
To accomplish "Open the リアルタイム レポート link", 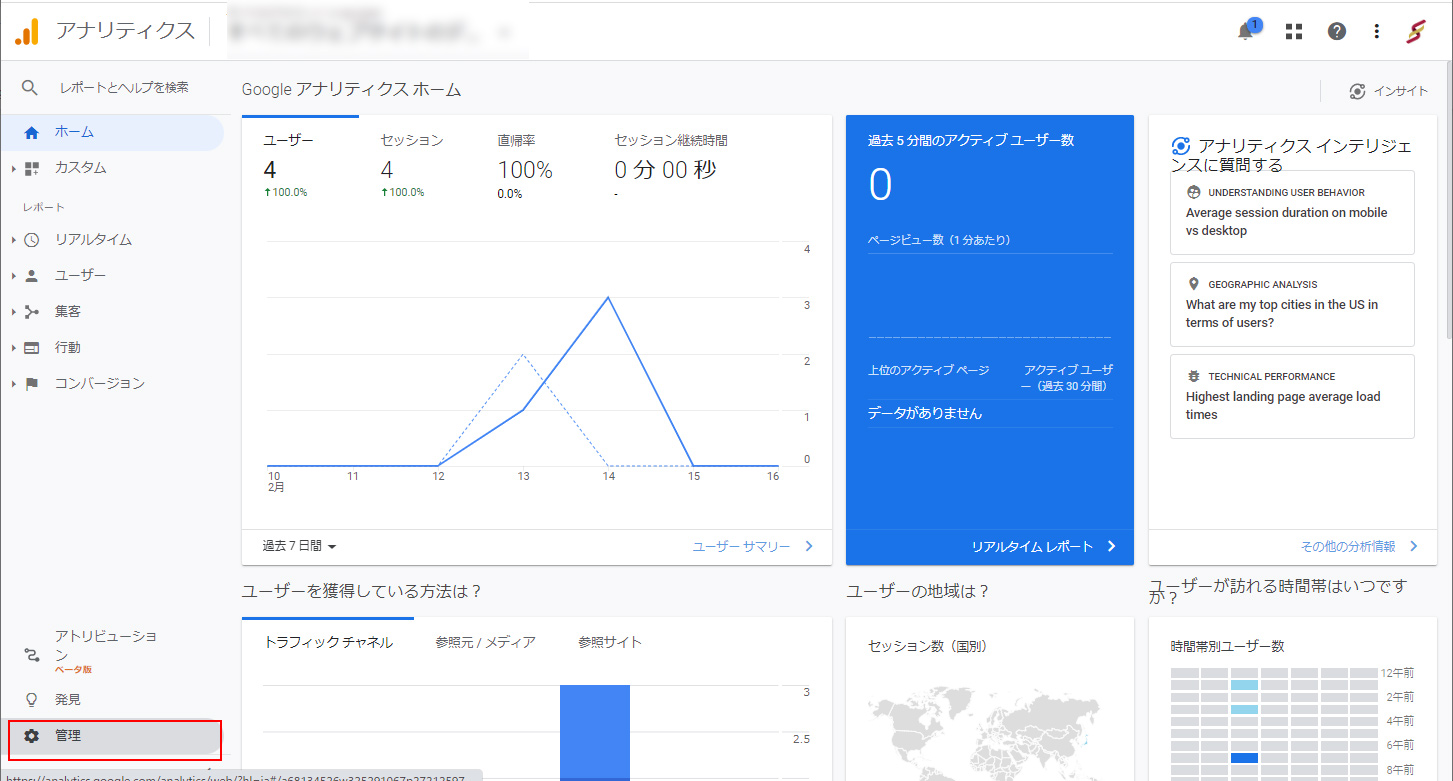I will pos(1043,546).
